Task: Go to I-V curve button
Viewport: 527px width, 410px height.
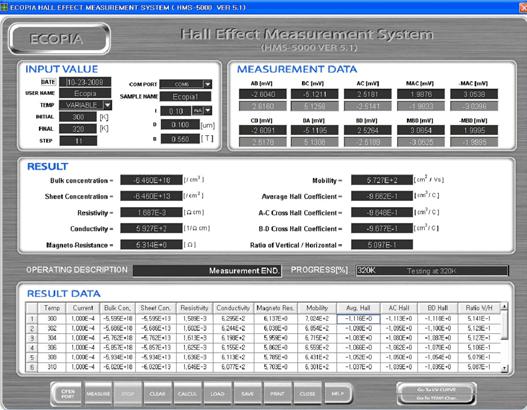Action: click(436, 390)
